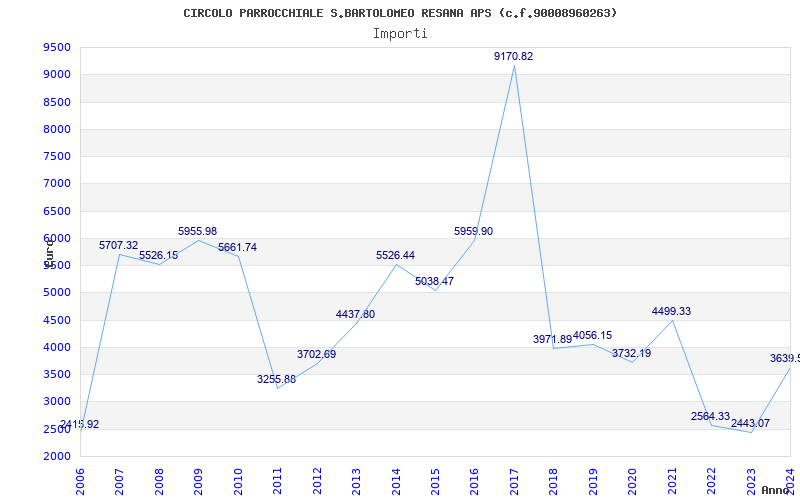Screen dimensions: 800x500
Task: Click the x-axis year 2014
Action: click(x=396, y=482)
